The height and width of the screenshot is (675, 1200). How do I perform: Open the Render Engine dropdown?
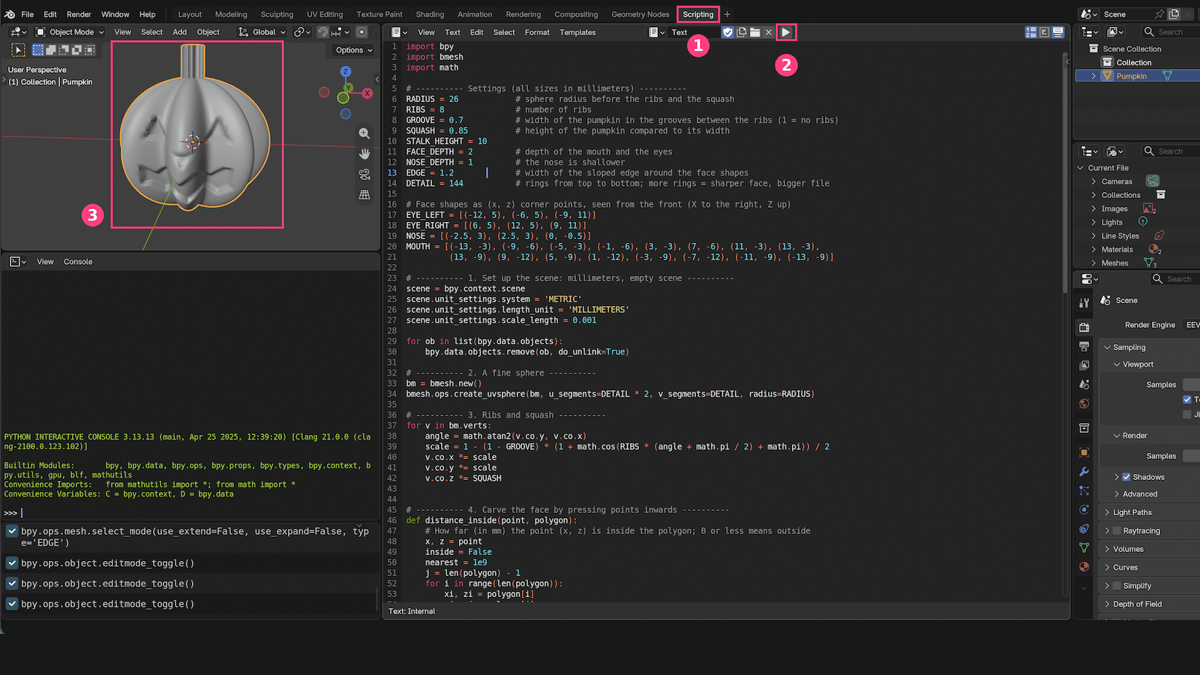[x=1192, y=325]
